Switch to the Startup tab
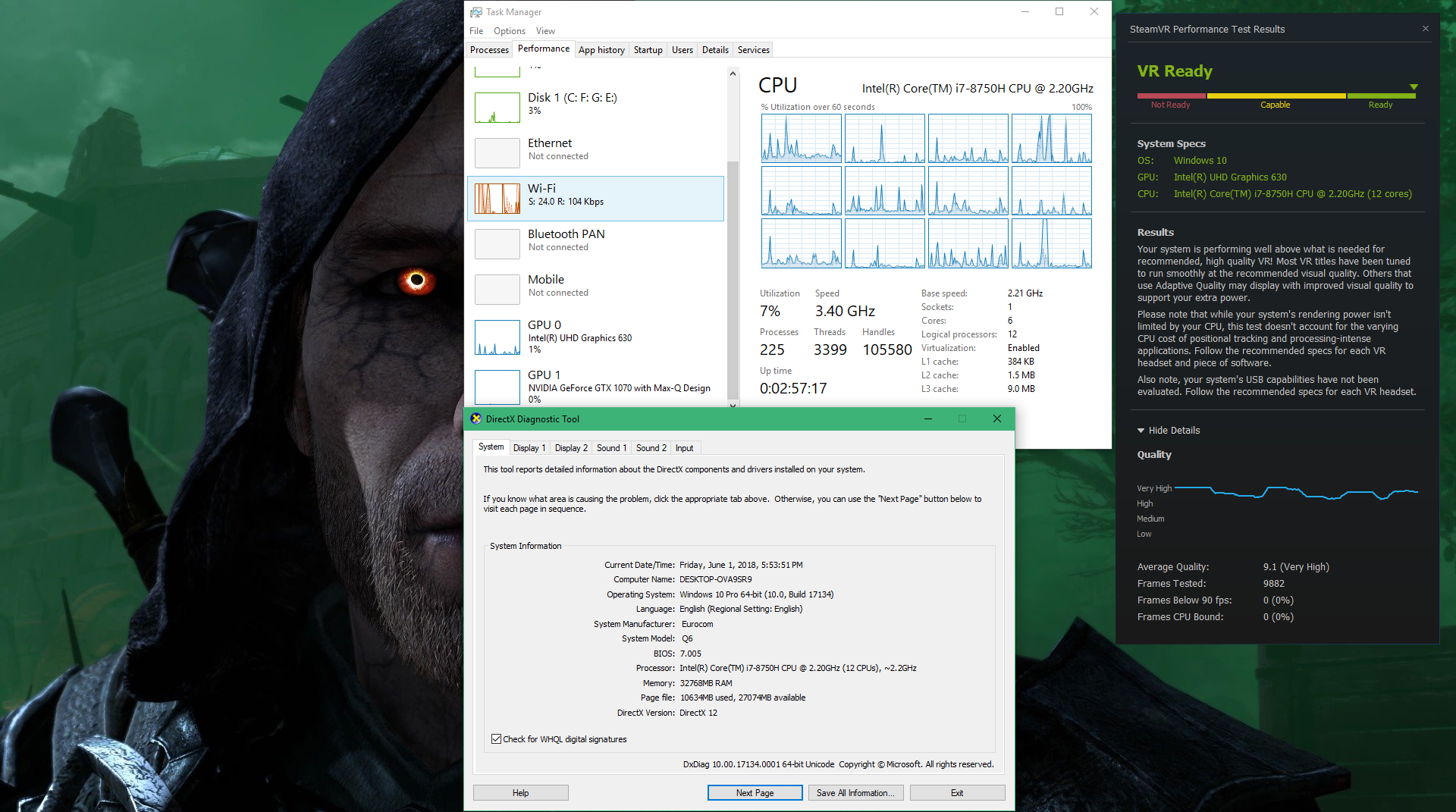Viewport: 1456px width, 812px height. pos(648,50)
